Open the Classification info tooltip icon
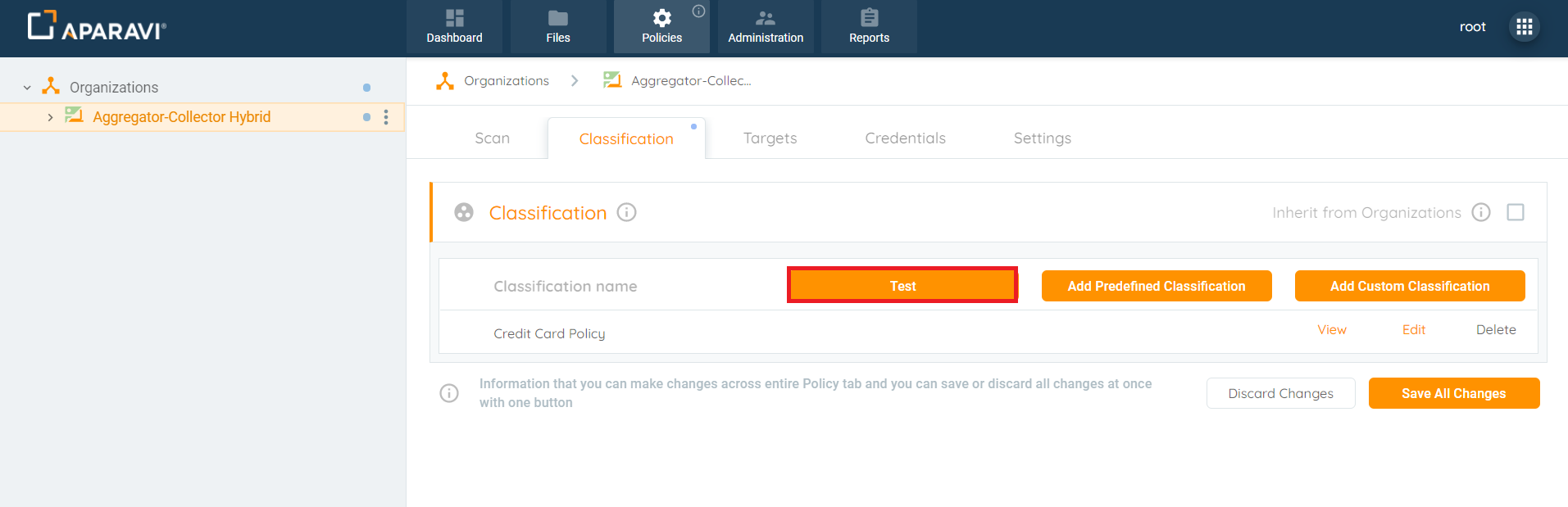 click(x=627, y=212)
